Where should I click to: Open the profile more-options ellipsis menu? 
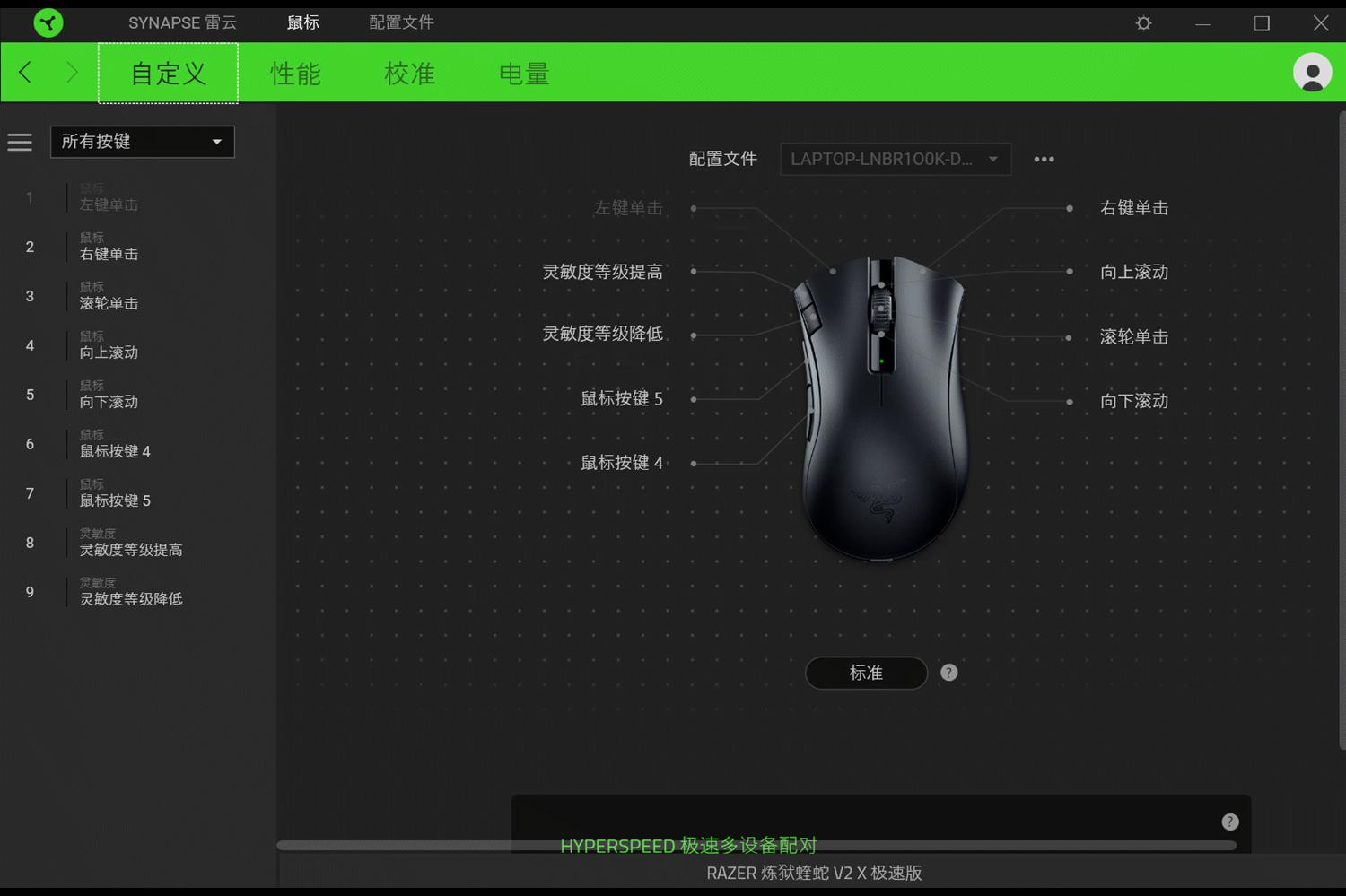[x=1044, y=159]
